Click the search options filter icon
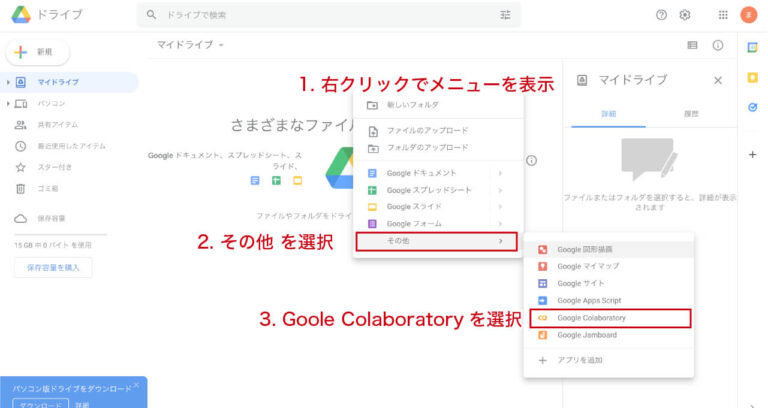The image size is (768, 408). pyautogui.click(x=505, y=15)
